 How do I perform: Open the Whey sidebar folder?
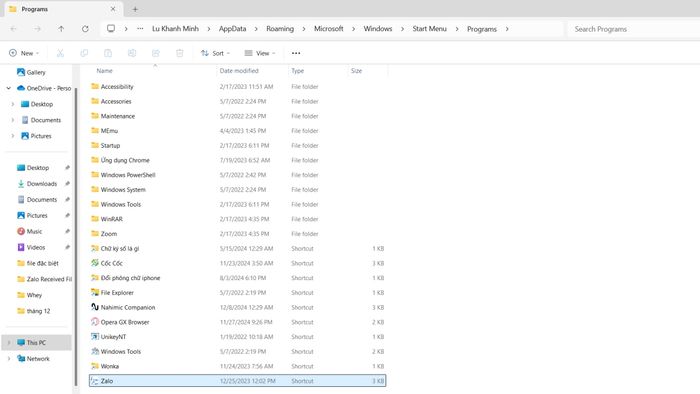(x=29, y=295)
